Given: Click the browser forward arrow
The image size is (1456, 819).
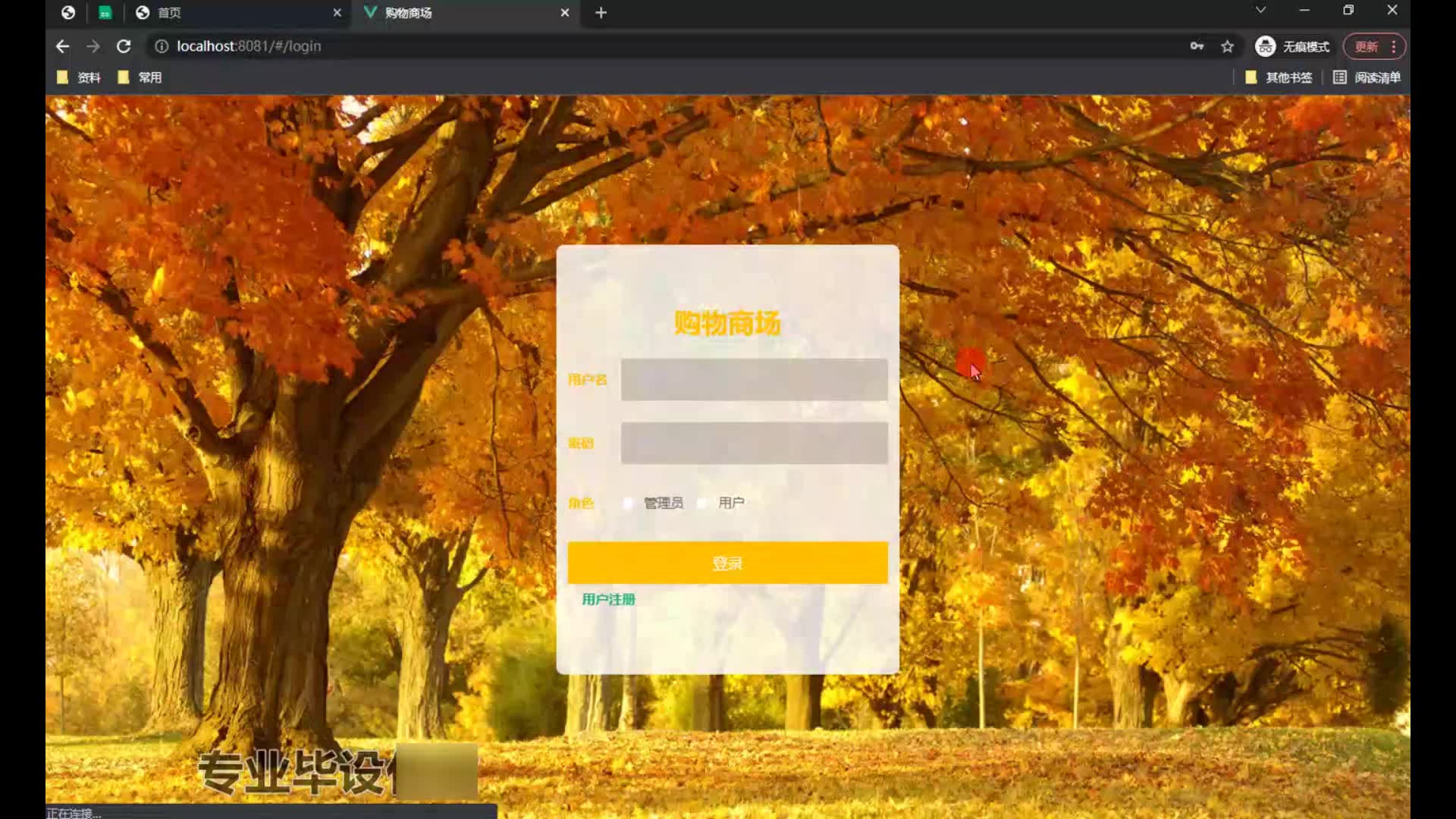Looking at the screenshot, I should 93,46.
